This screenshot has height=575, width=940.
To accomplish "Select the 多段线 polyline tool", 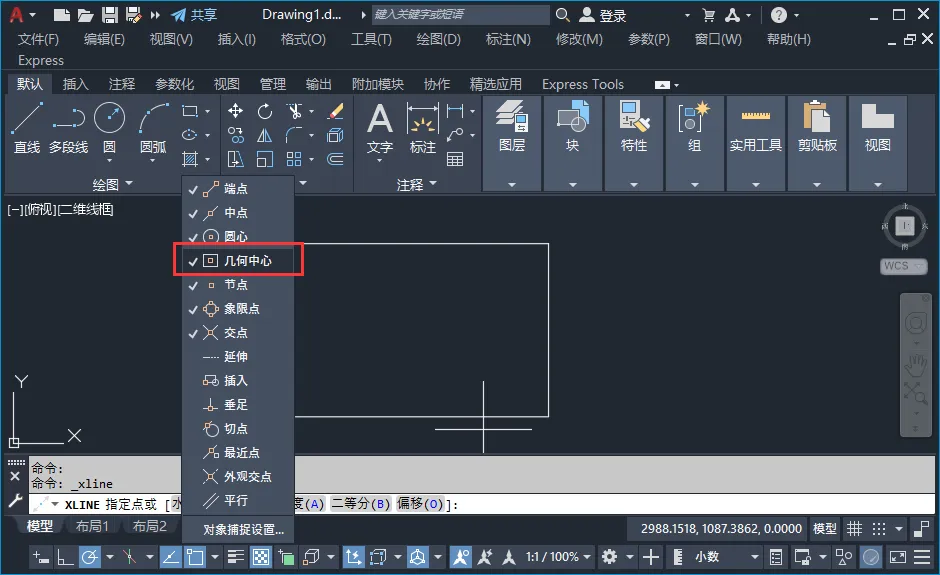I will point(68,127).
